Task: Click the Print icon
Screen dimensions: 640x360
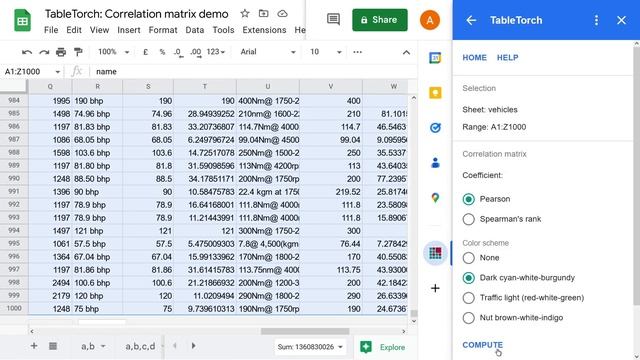Action: tap(61, 52)
